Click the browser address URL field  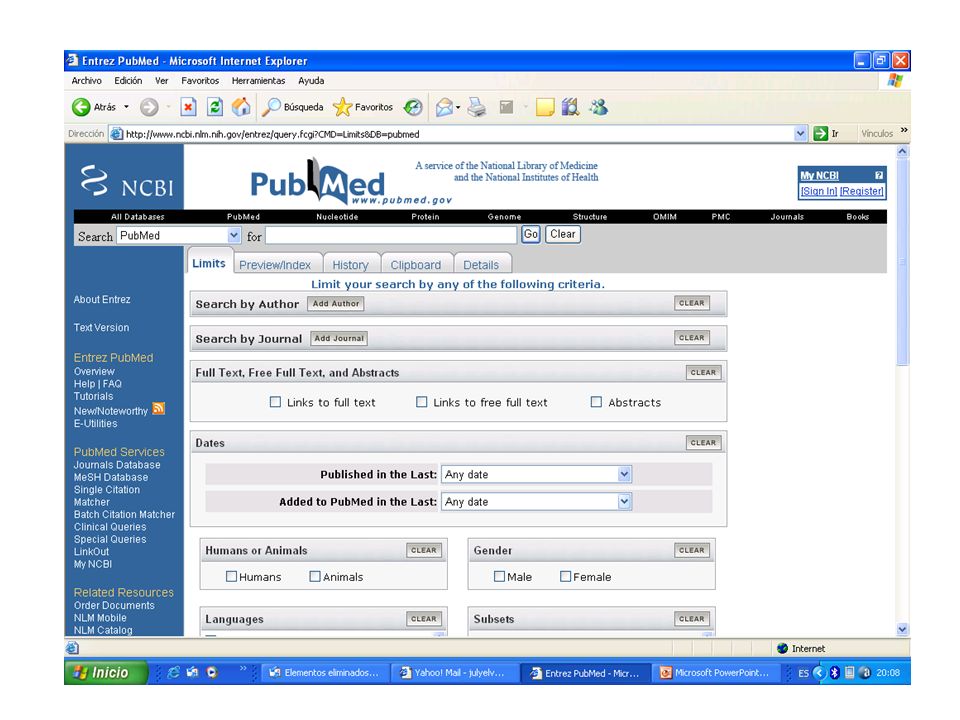(x=459, y=133)
